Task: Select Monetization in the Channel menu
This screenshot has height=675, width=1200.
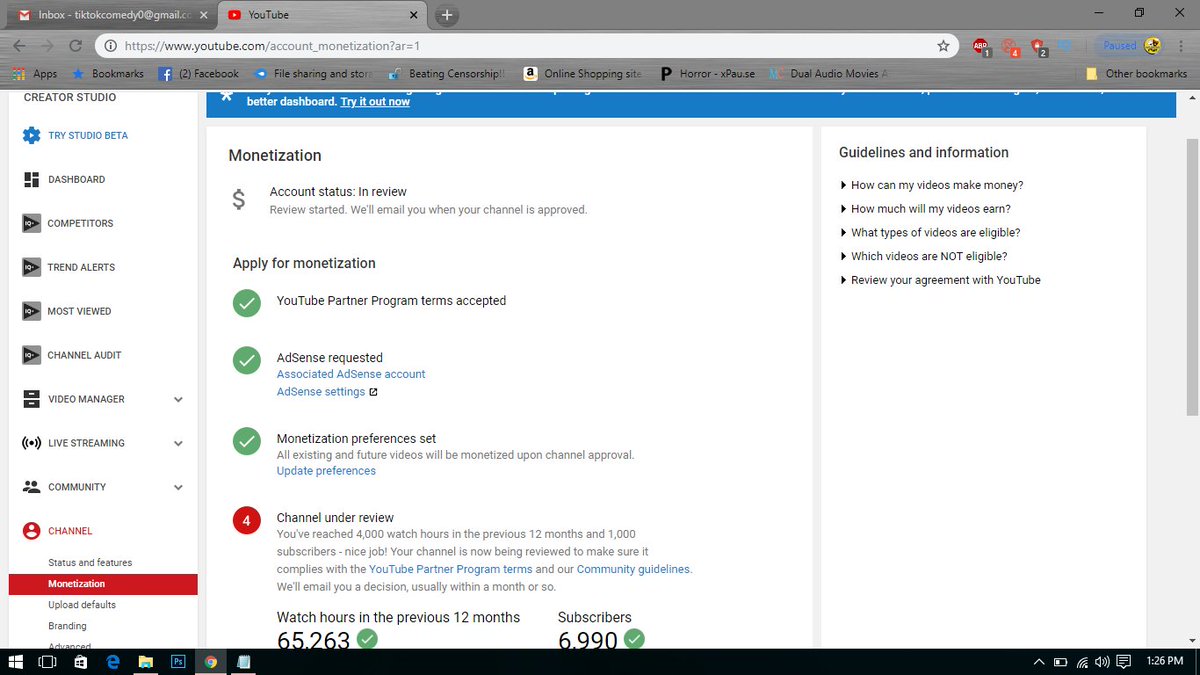Action: click(103, 584)
